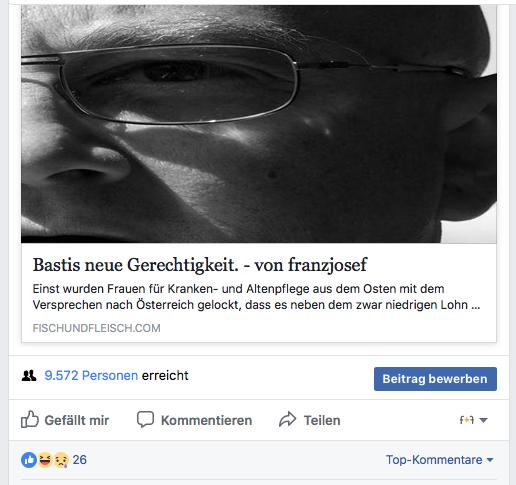Image resolution: width=516 pixels, height=485 pixels.
Task: Click the Teilen share arrow icon
Action: tap(287, 419)
